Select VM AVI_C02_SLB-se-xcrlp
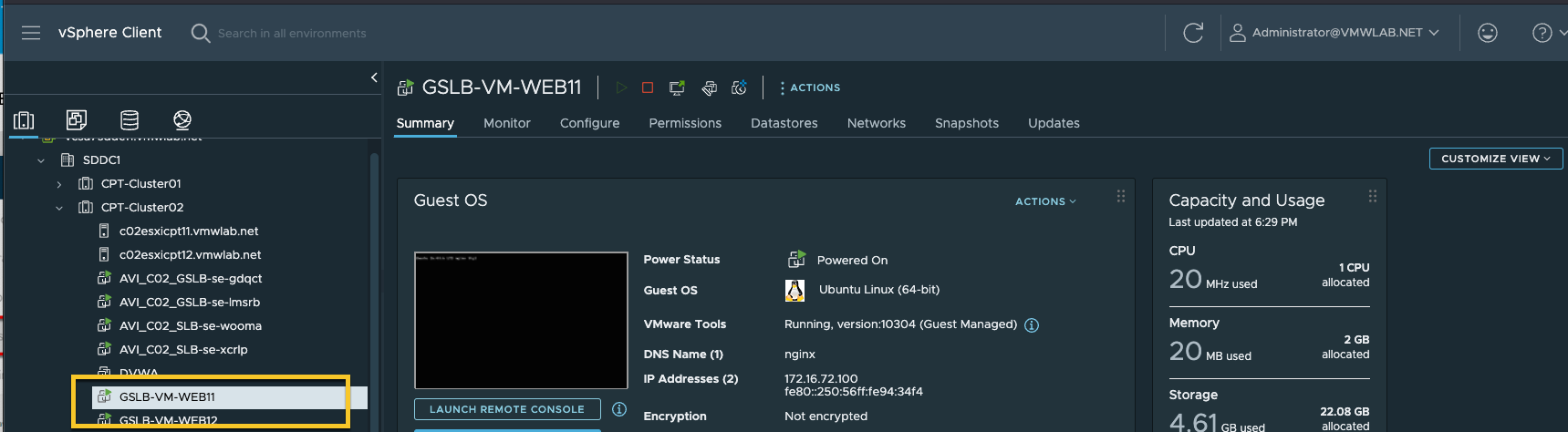This screenshot has height=432, width=1568. [183, 350]
